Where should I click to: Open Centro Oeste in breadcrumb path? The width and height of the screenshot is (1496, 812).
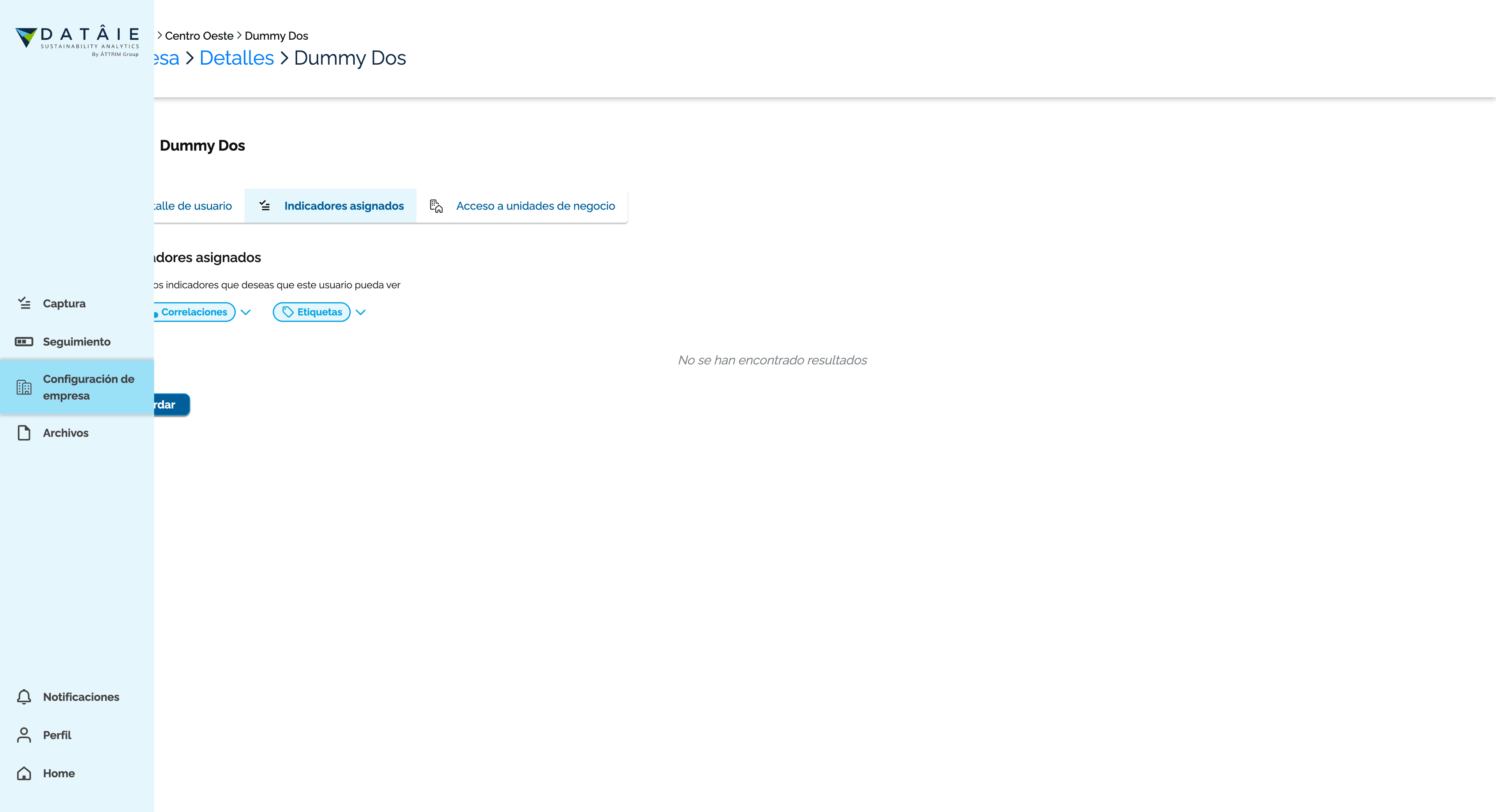[x=199, y=35]
